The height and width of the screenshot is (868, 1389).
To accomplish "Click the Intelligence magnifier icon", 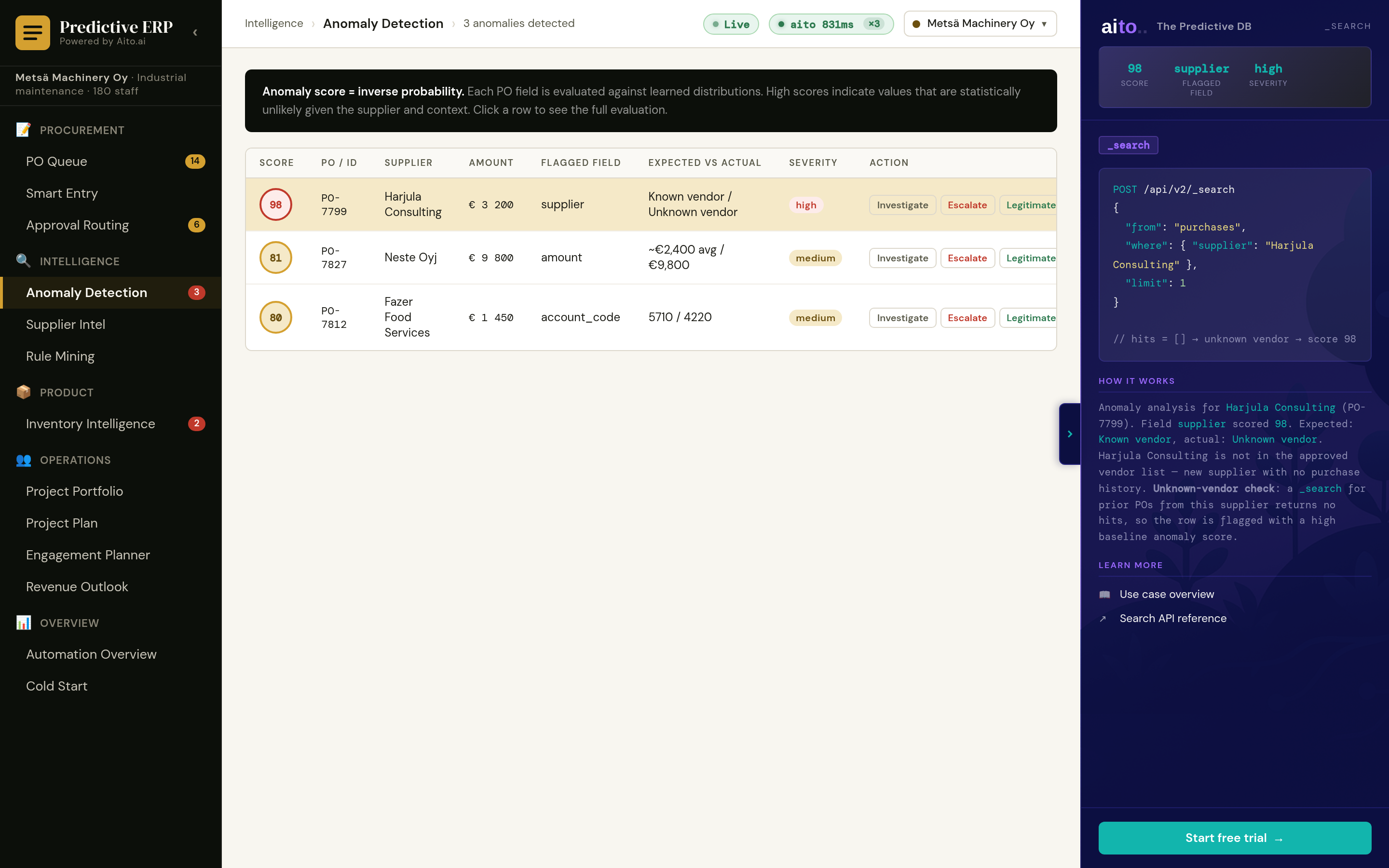I will pos(24,261).
